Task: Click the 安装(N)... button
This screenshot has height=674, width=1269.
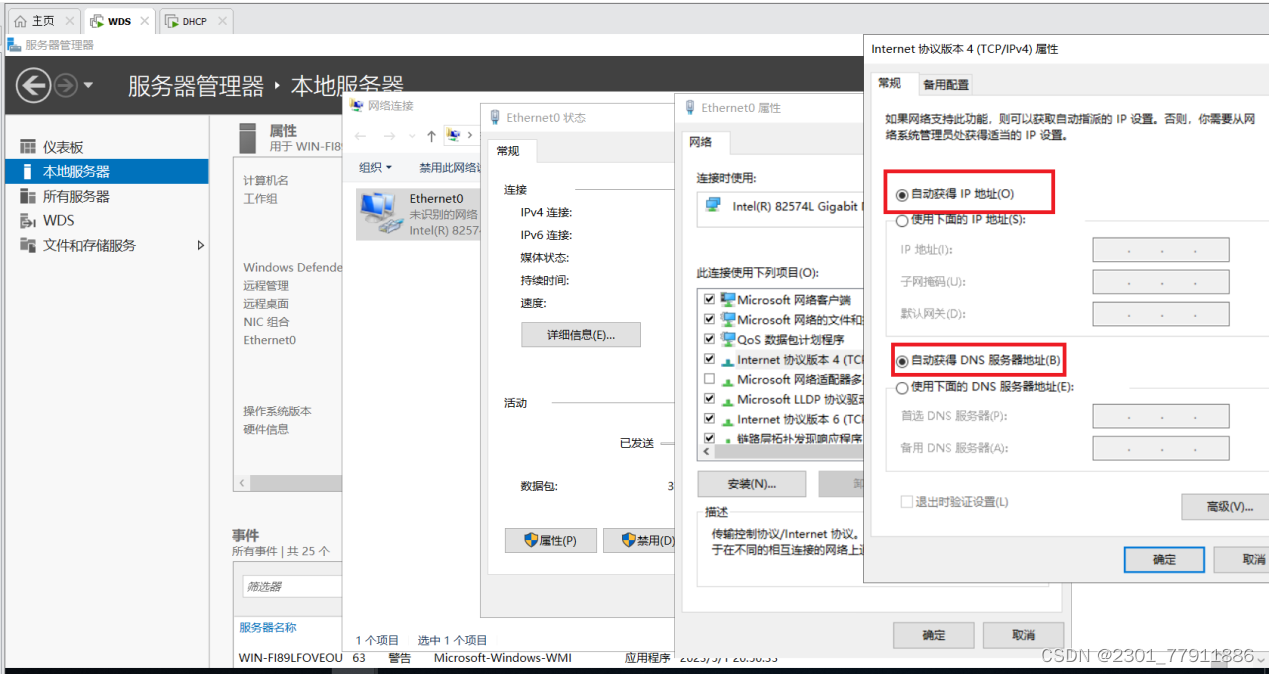Action: (x=752, y=484)
